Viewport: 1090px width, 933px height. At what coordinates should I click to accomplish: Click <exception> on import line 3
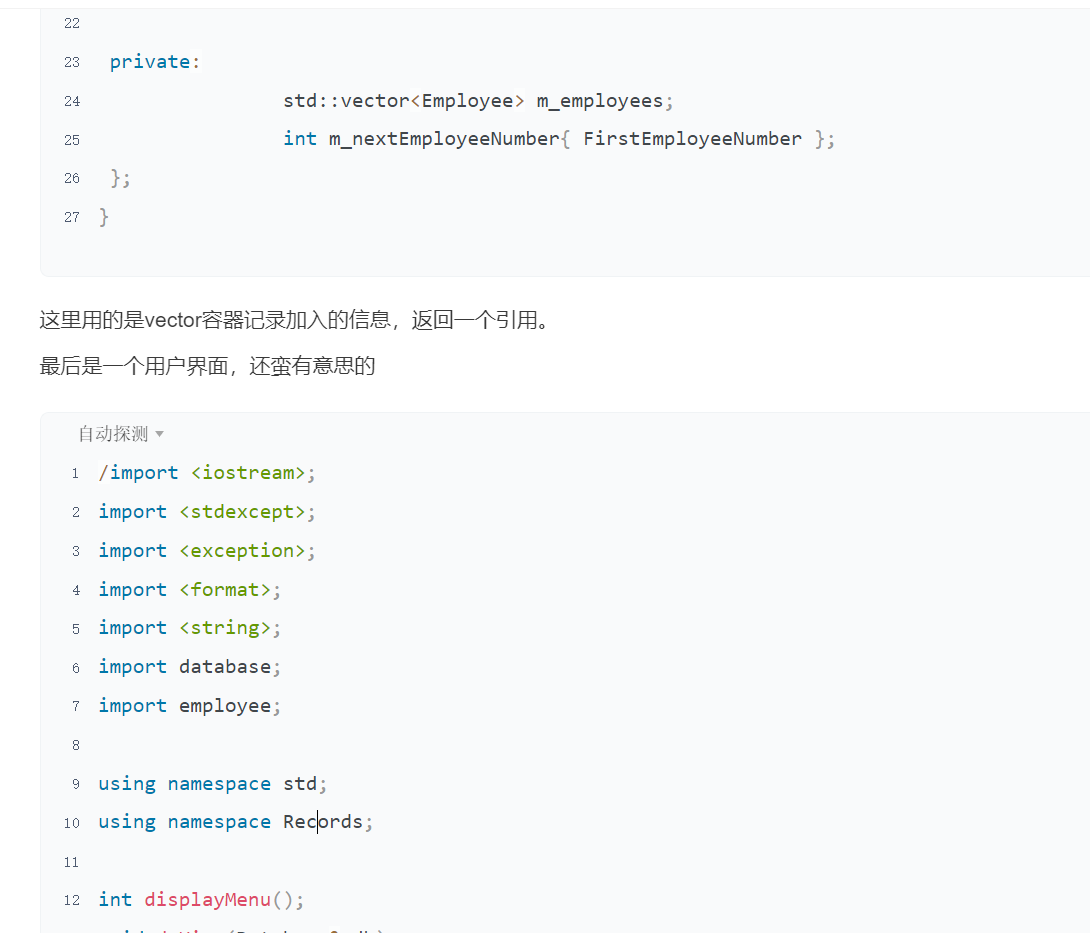pos(242,551)
